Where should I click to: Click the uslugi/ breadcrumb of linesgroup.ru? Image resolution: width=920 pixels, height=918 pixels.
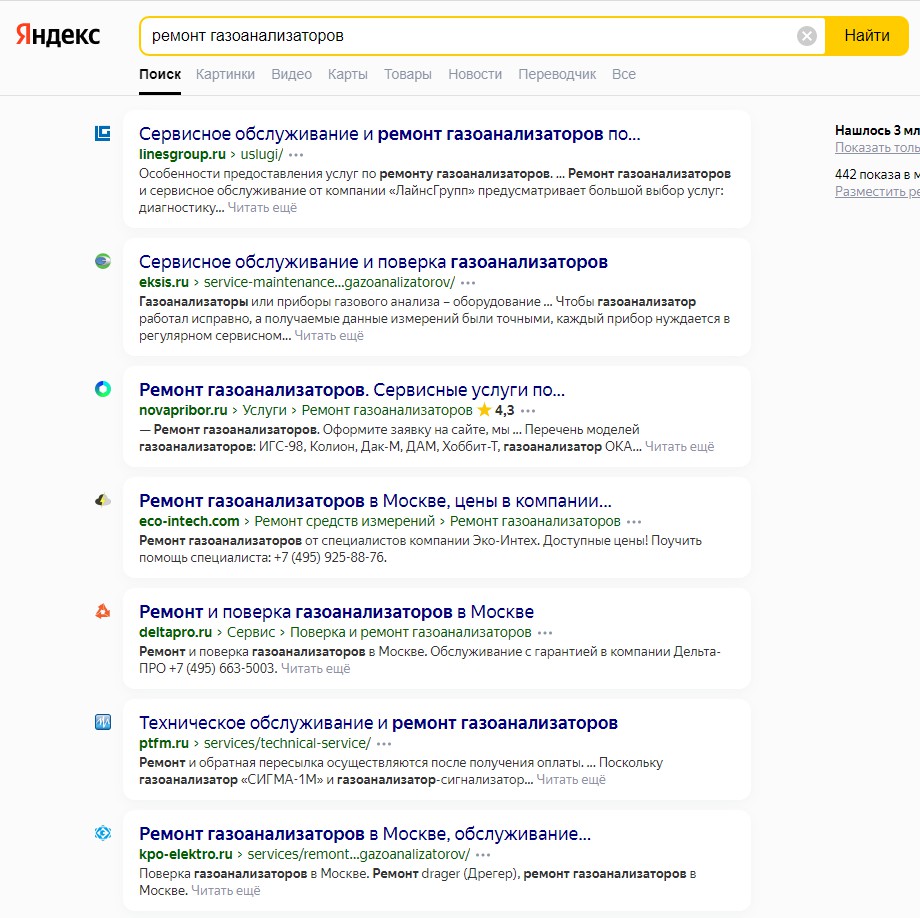(x=262, y=154)
